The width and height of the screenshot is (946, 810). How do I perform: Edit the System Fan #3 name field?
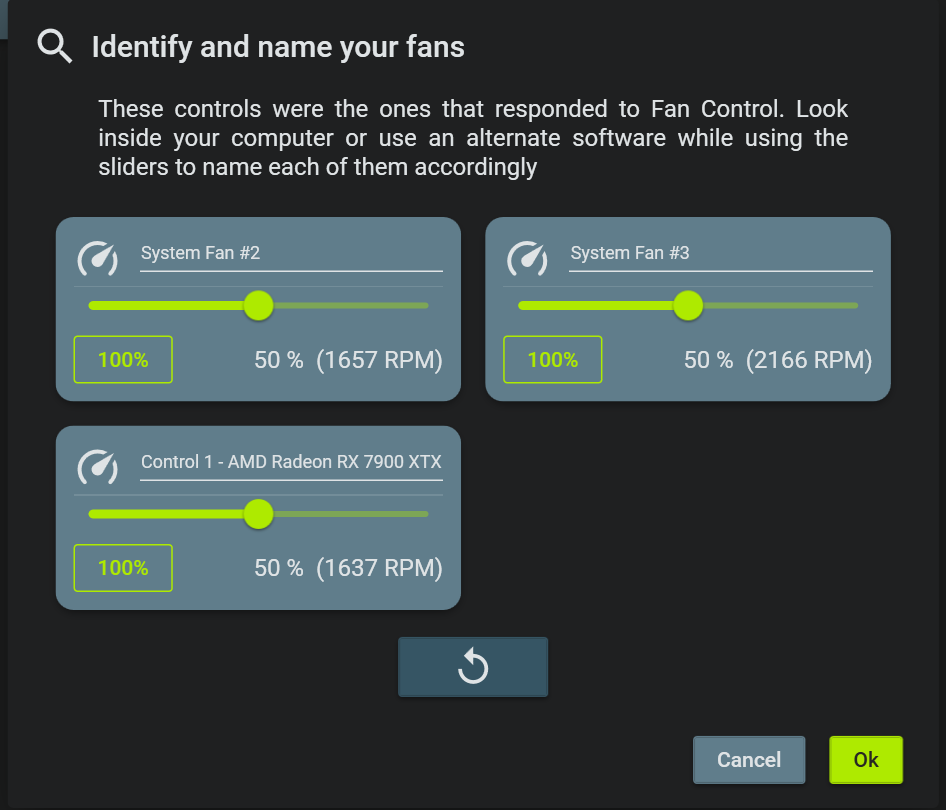pyautogui.click(x=721, y=254)
